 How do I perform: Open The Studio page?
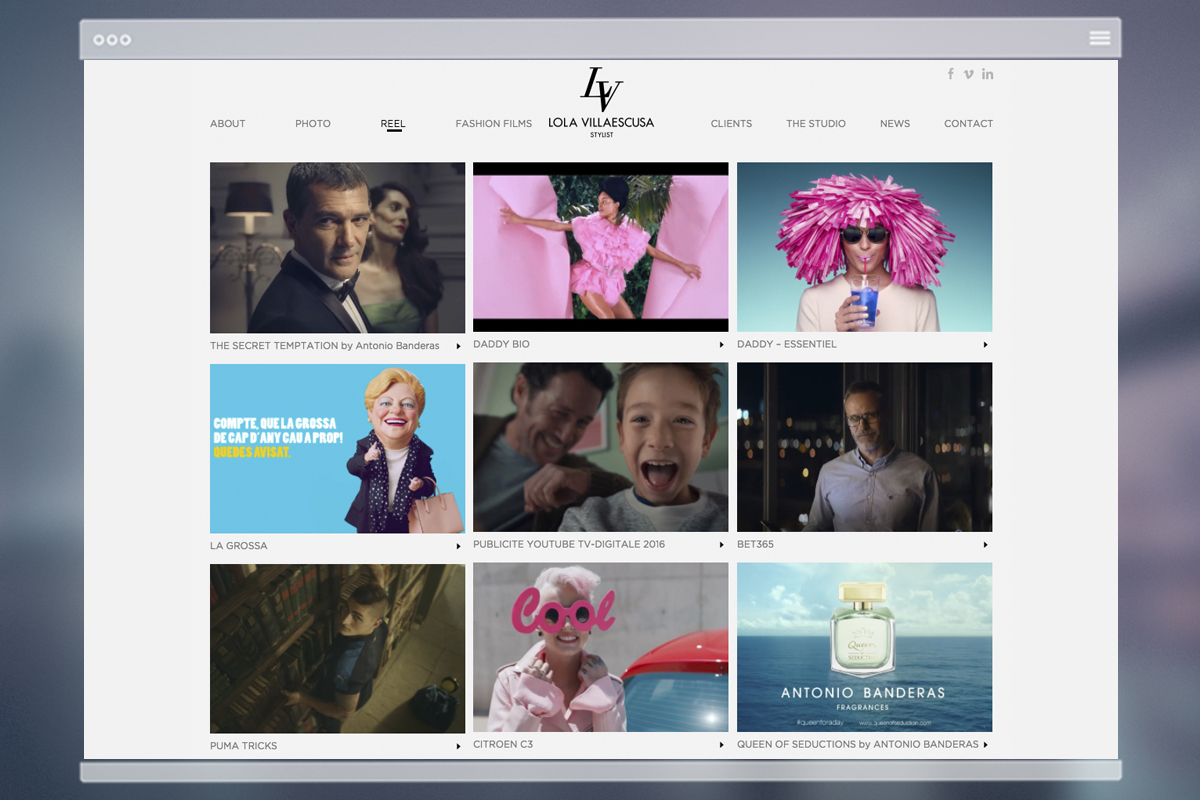click(816, 124)
